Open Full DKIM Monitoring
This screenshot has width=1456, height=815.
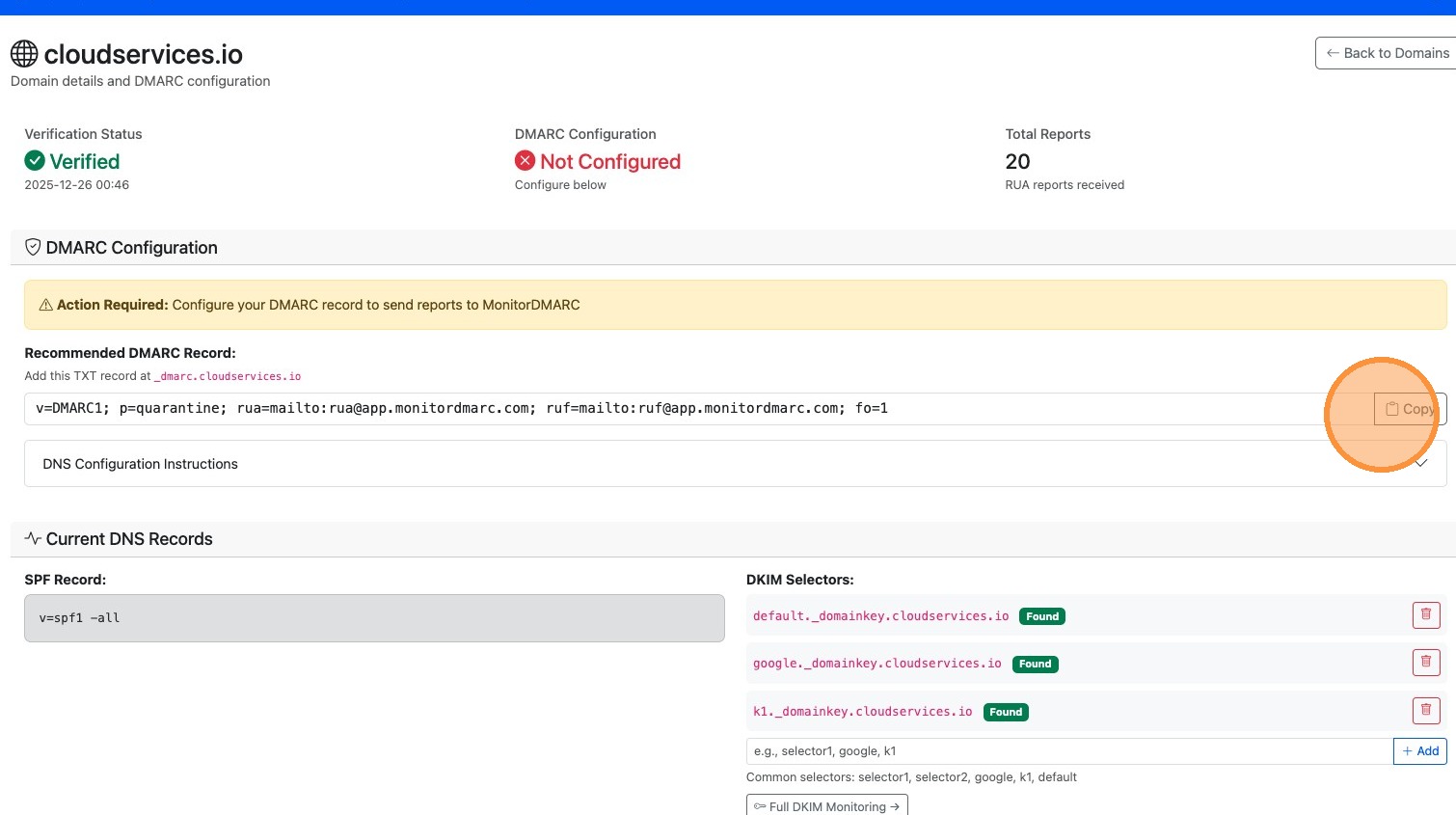[x=827, y=805]
